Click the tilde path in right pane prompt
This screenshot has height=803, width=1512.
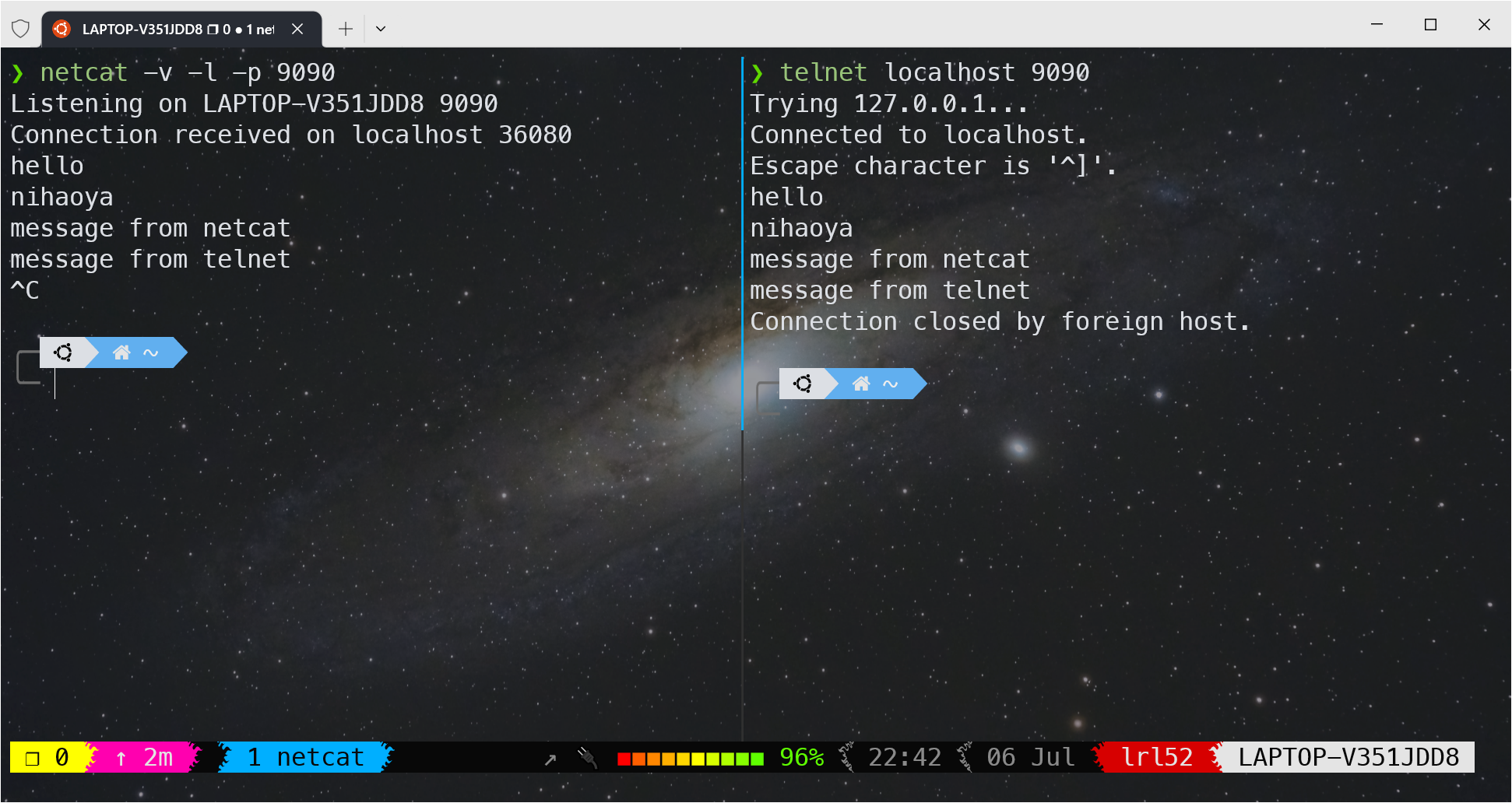[891, 384]
